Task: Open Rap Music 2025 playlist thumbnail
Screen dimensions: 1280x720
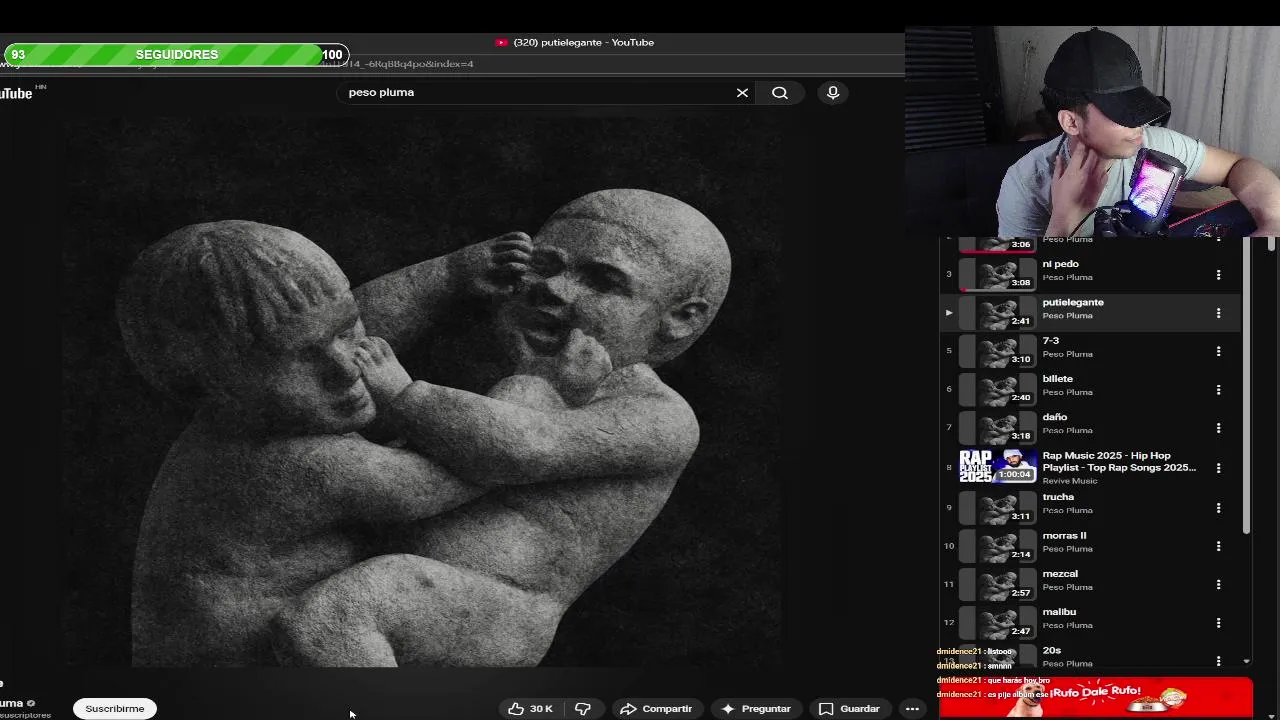Action: (998, 466)
